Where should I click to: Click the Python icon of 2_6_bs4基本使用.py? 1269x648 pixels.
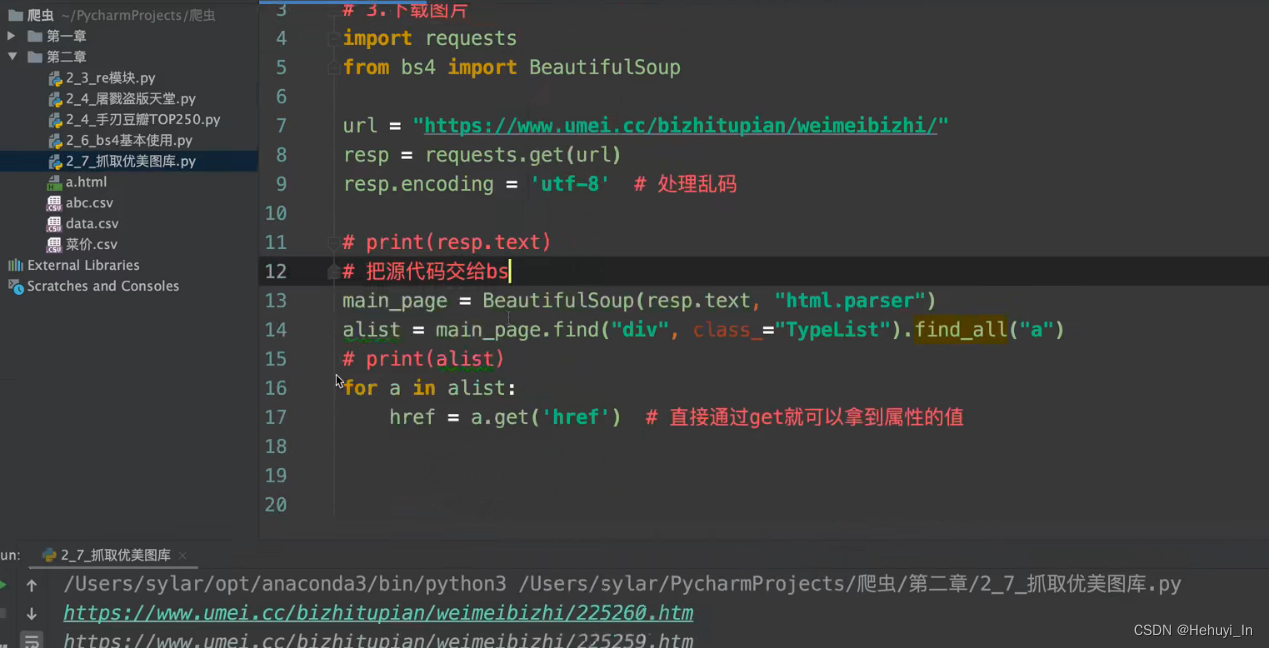[55, 141]
